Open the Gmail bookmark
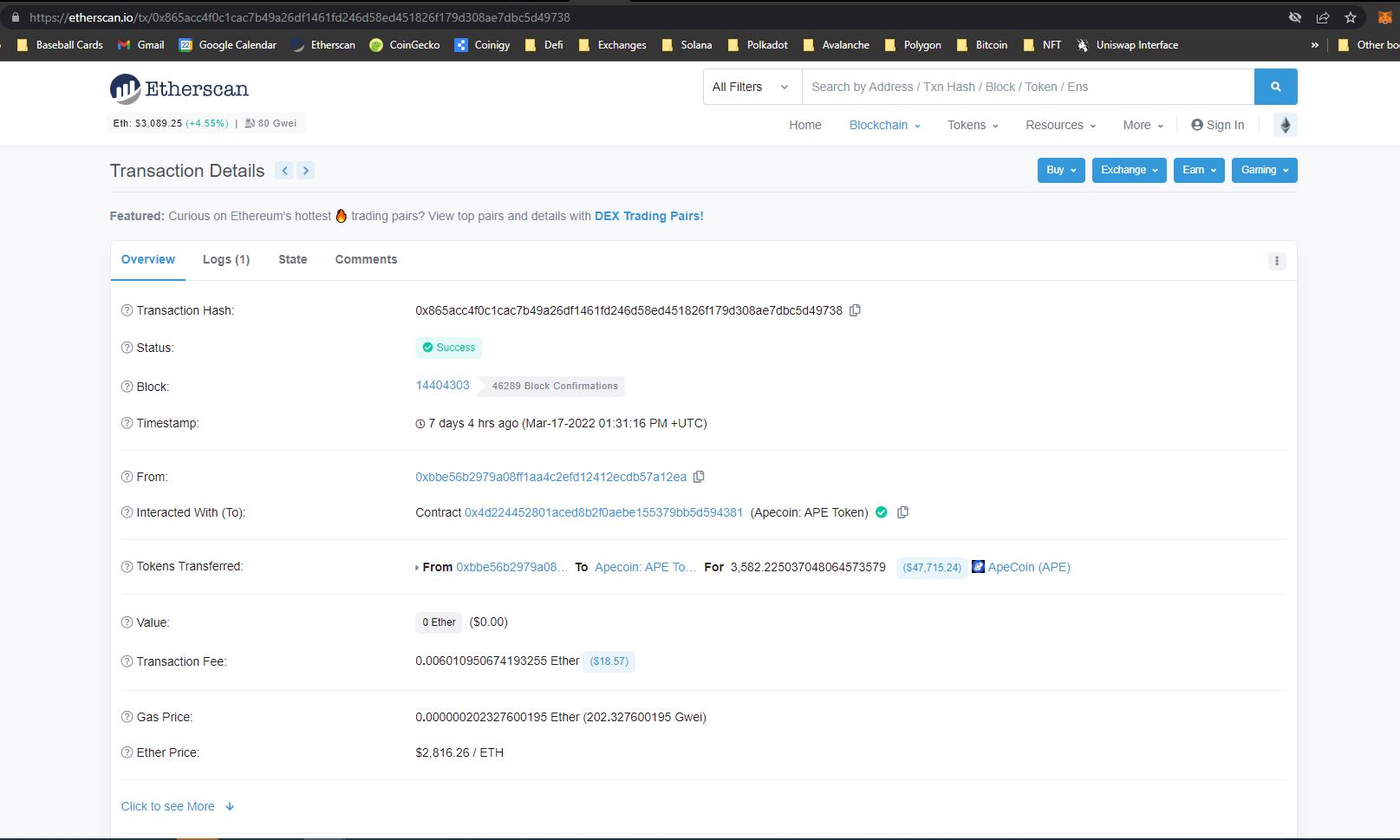Viewport: 1400px width, 840px height. click(140, 45)
